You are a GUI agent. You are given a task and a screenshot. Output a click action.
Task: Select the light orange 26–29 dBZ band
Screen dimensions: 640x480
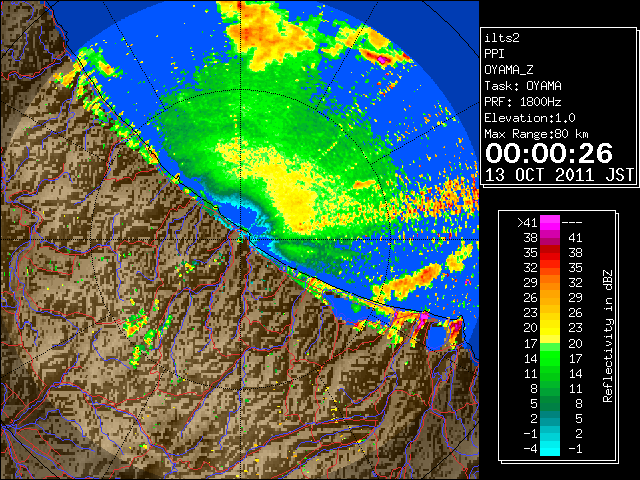coord(550,298)
